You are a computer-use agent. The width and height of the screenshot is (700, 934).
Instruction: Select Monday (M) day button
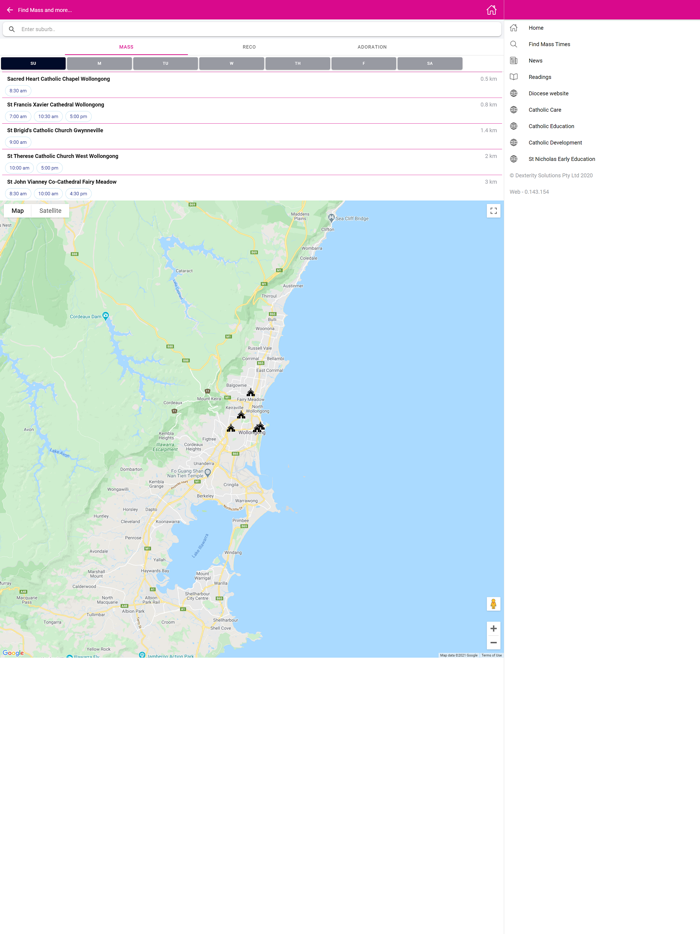click(99, 64)
